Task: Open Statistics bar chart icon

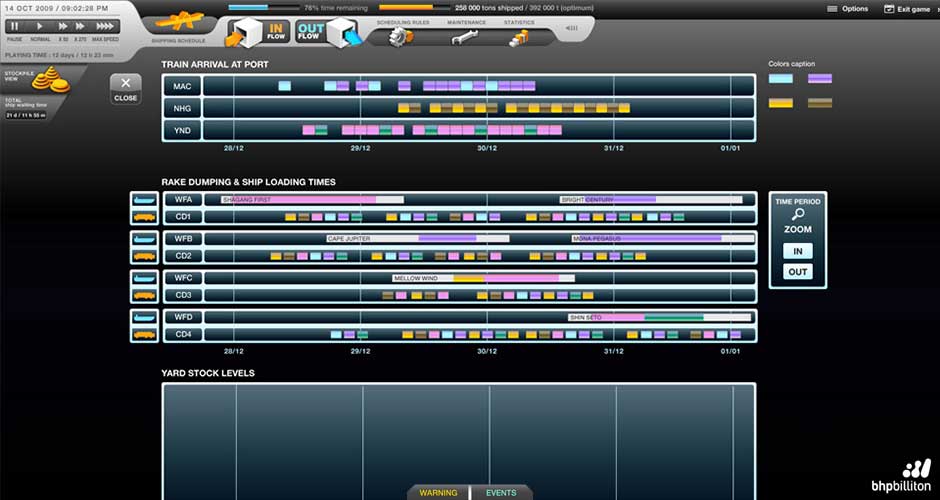Action: 518,38
